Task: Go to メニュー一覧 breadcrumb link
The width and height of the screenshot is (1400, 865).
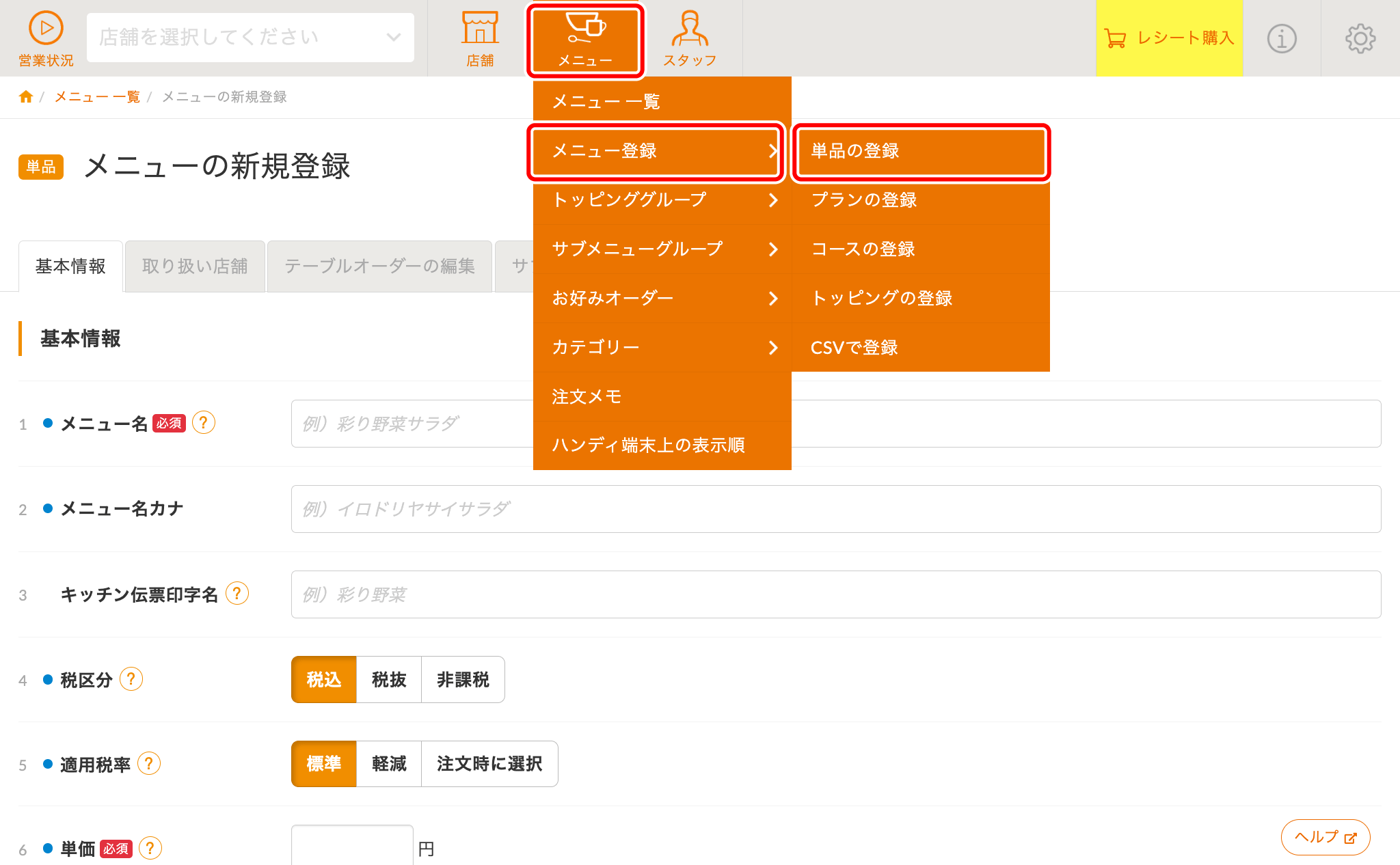Action: (x=97, y=97)
